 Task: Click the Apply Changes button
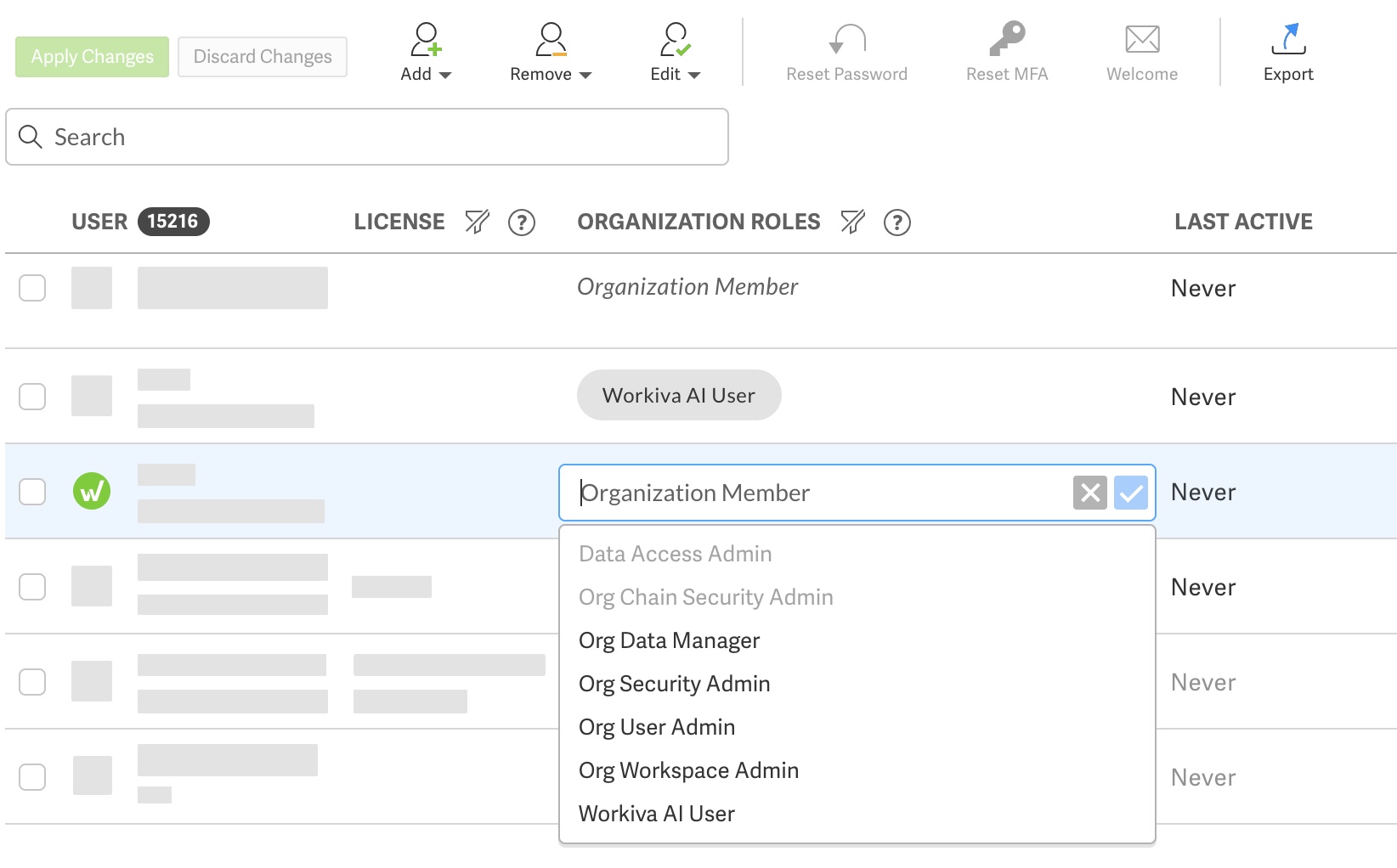click(92, 57)
